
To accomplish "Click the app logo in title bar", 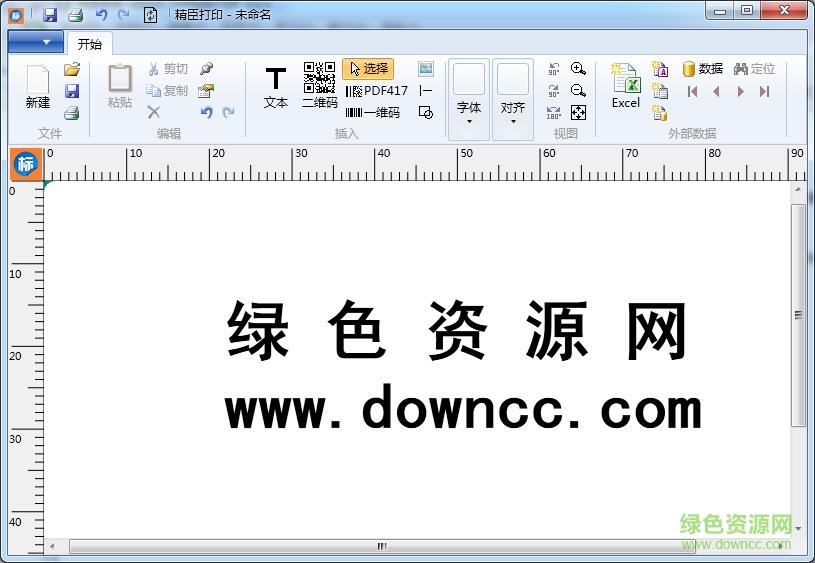I will click(x=16, y=15).
